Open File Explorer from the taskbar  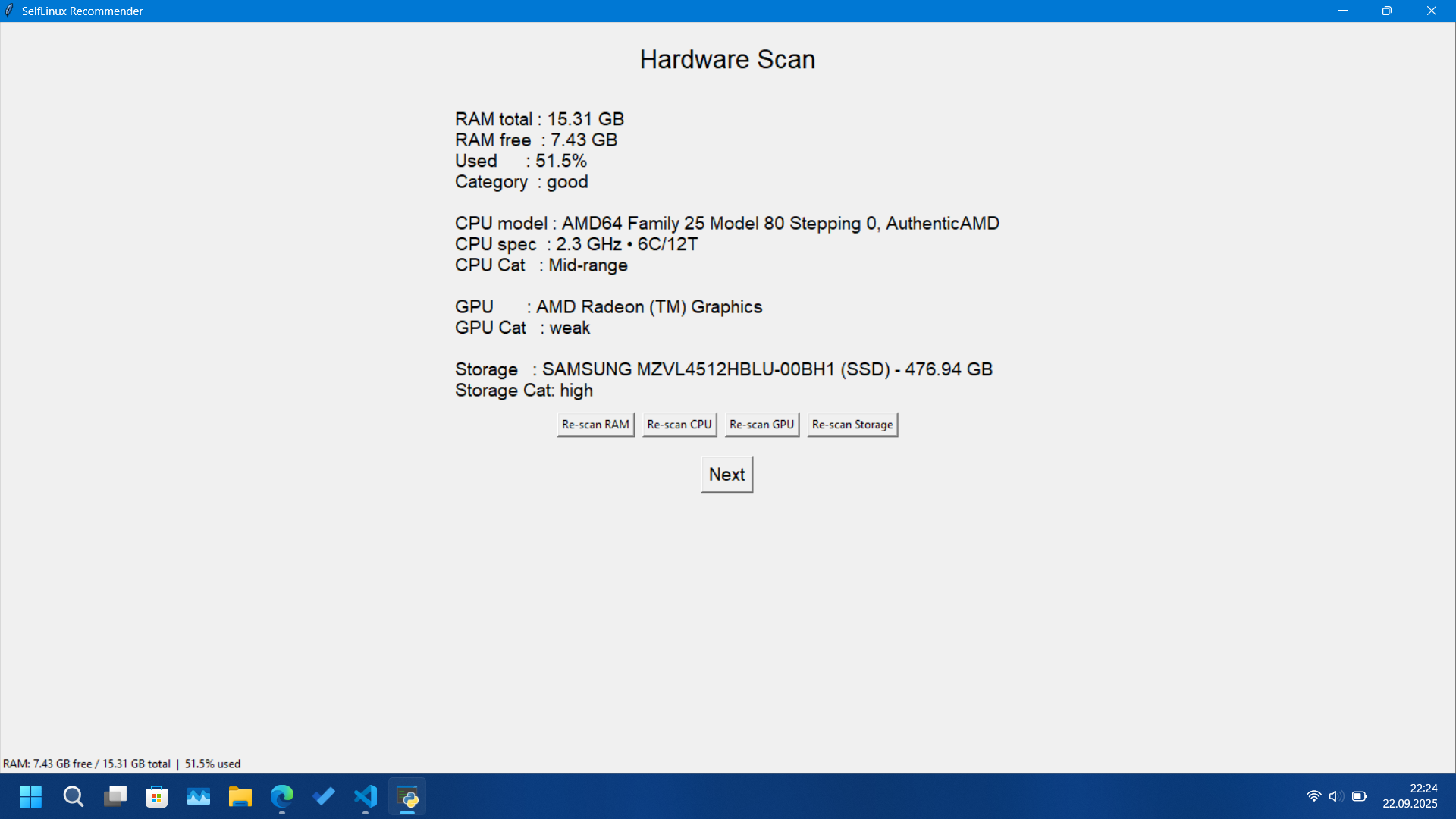coord(240,797)
